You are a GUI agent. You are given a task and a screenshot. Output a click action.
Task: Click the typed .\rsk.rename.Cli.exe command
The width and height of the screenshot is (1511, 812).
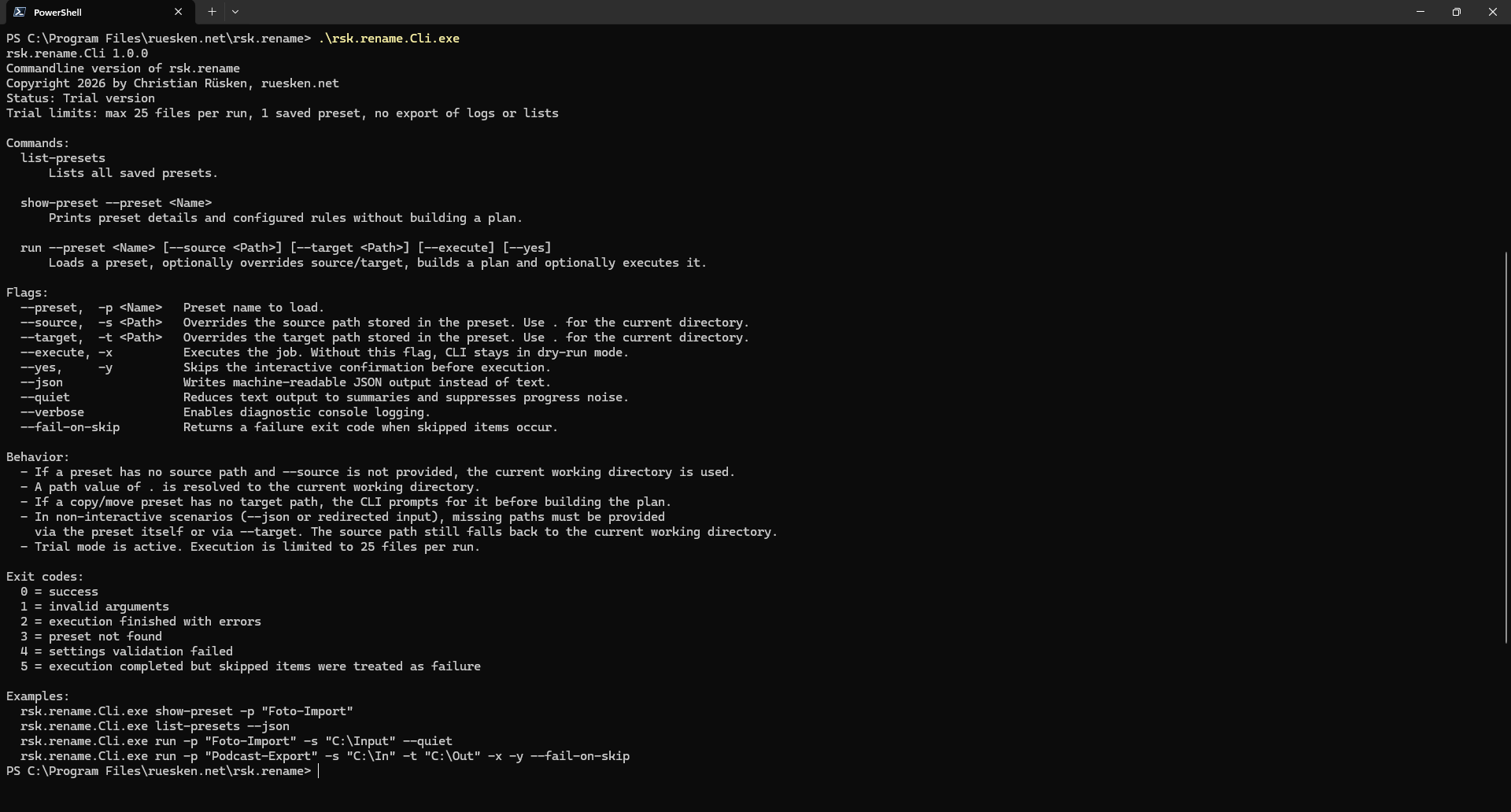(389, 39)
